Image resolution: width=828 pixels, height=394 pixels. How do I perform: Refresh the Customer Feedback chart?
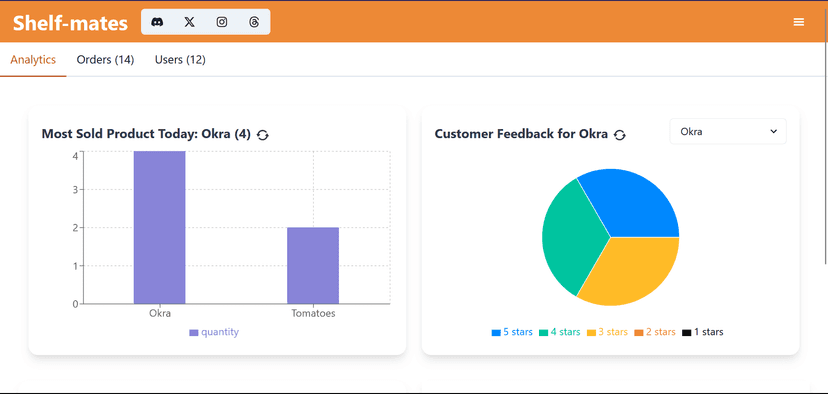click(x=620, y=135)
